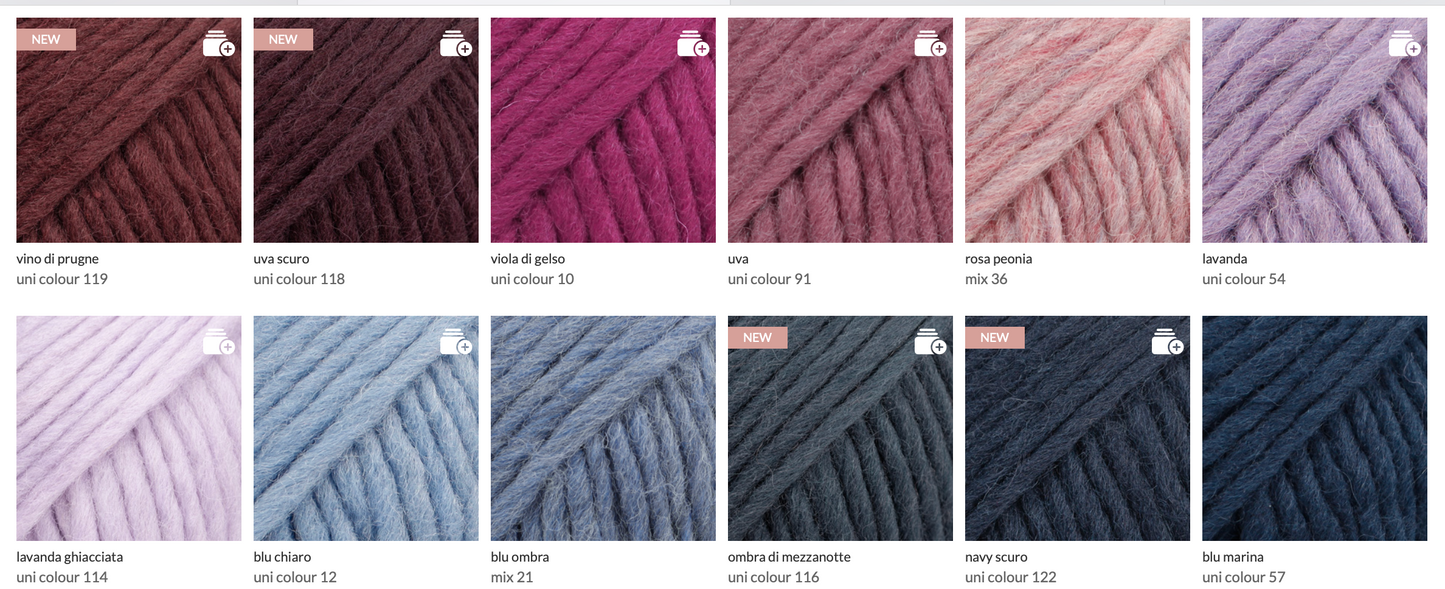The width and height of the screenshot is (1445, 589).
Task: Open the viola di gelso magenta yarn image
Action: coord(603,130)
